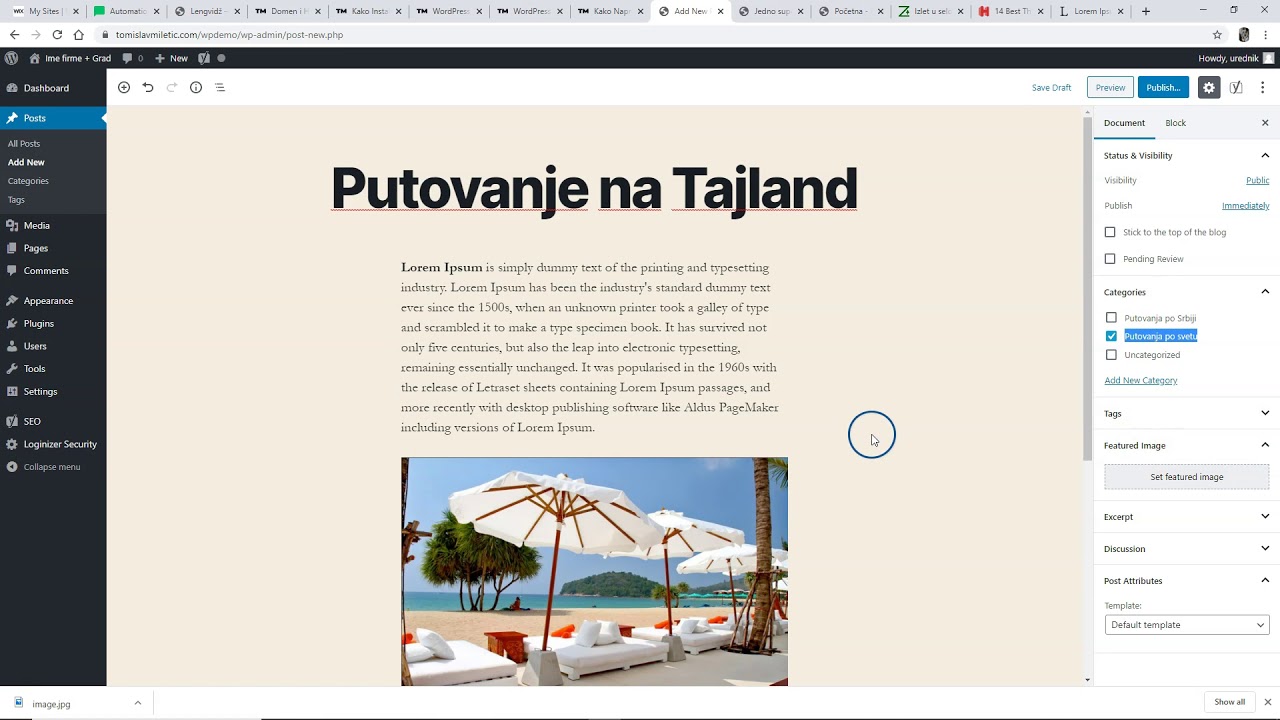Open a new browser tab
Viewport: 1280px width, 720px height.
pyautogui.click(x=1146, y=11)
